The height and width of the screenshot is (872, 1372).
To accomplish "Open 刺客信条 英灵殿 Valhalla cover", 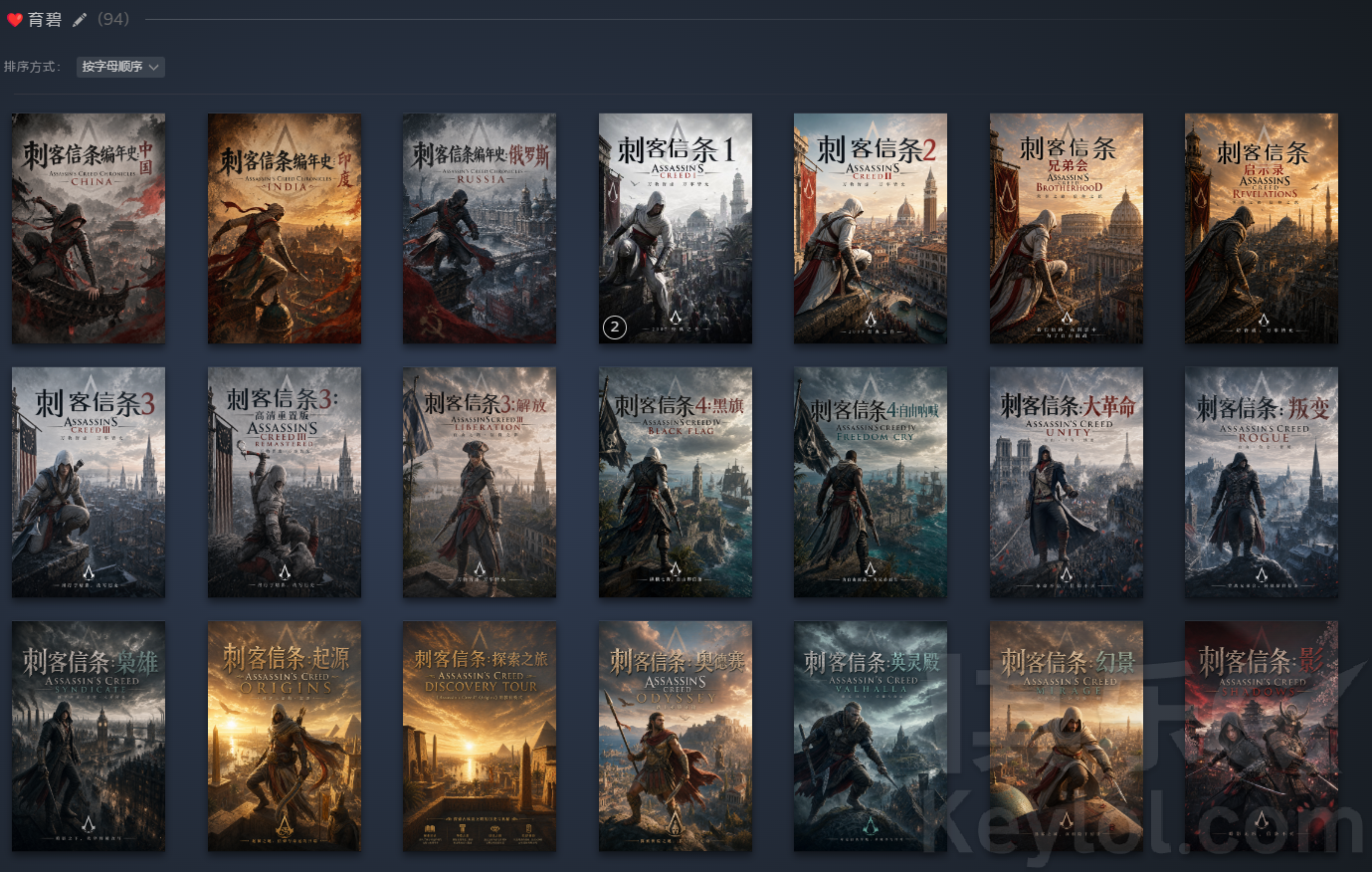I will point(871,736).
